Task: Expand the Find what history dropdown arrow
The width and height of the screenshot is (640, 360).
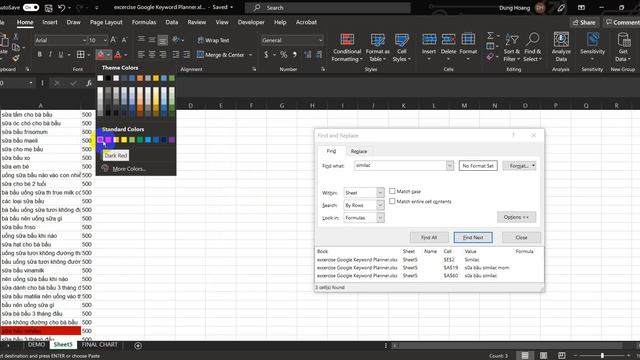Action: point(450,166)
